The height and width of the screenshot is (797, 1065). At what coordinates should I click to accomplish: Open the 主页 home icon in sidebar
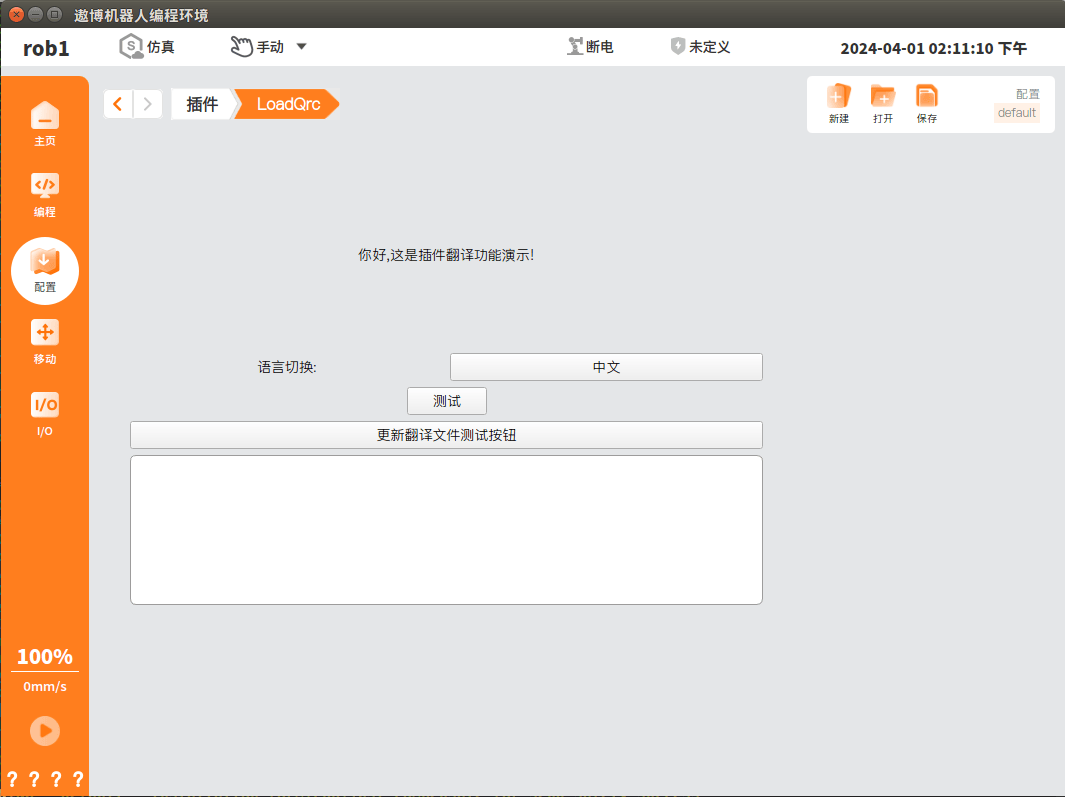click(x=45, y=124)
